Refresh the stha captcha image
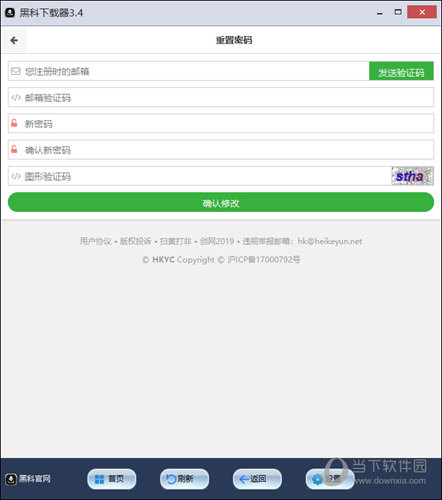 412,176
